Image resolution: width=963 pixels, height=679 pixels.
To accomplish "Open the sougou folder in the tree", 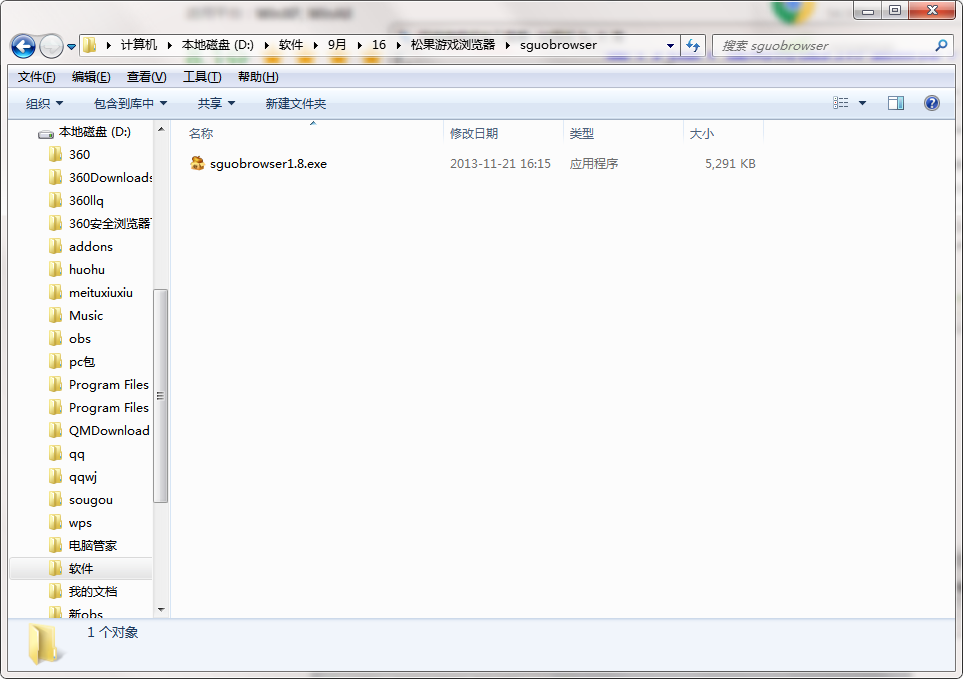I will tap(91, 500).
